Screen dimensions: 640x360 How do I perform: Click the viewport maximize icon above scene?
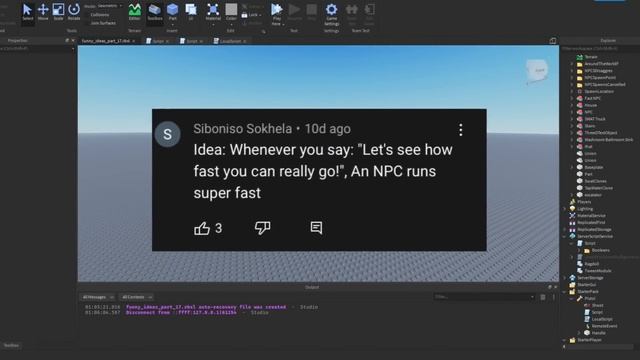coord(553,41)
